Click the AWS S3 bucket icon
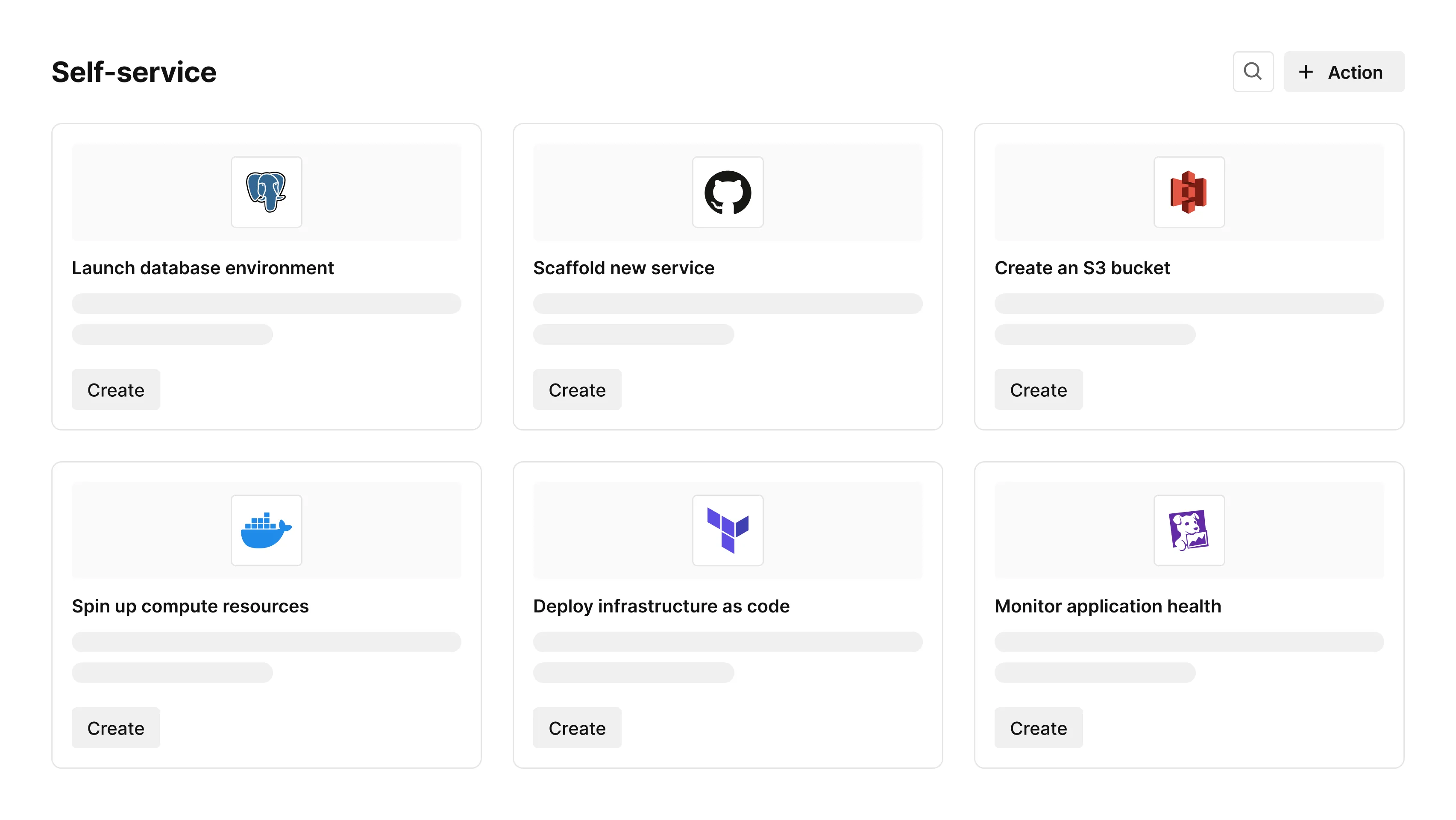 click(1189, 192)
